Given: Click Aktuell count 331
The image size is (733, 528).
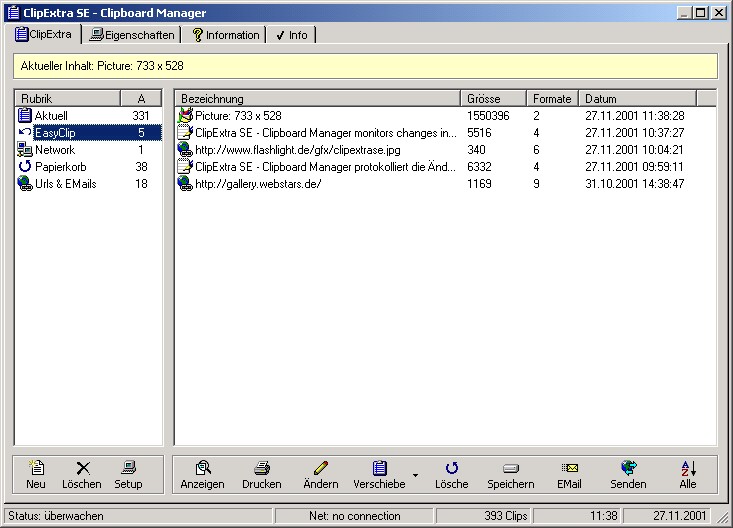Looking at the screenshot, I should coord(141,116).
